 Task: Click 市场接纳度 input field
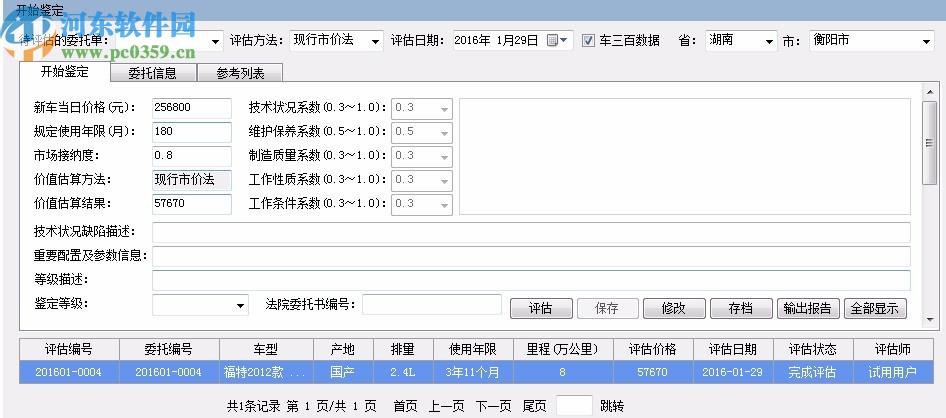[192, 156]
